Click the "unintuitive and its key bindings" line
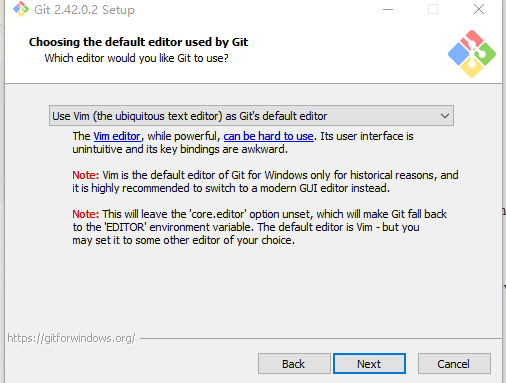This screenshot has width=506, height=383. point(180,149)
